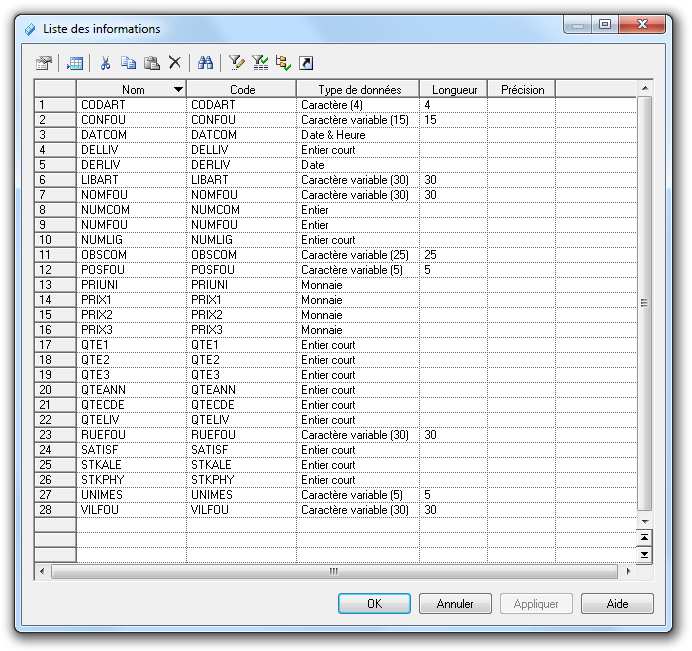Click the customize columns and filter icon

point(236,63)
